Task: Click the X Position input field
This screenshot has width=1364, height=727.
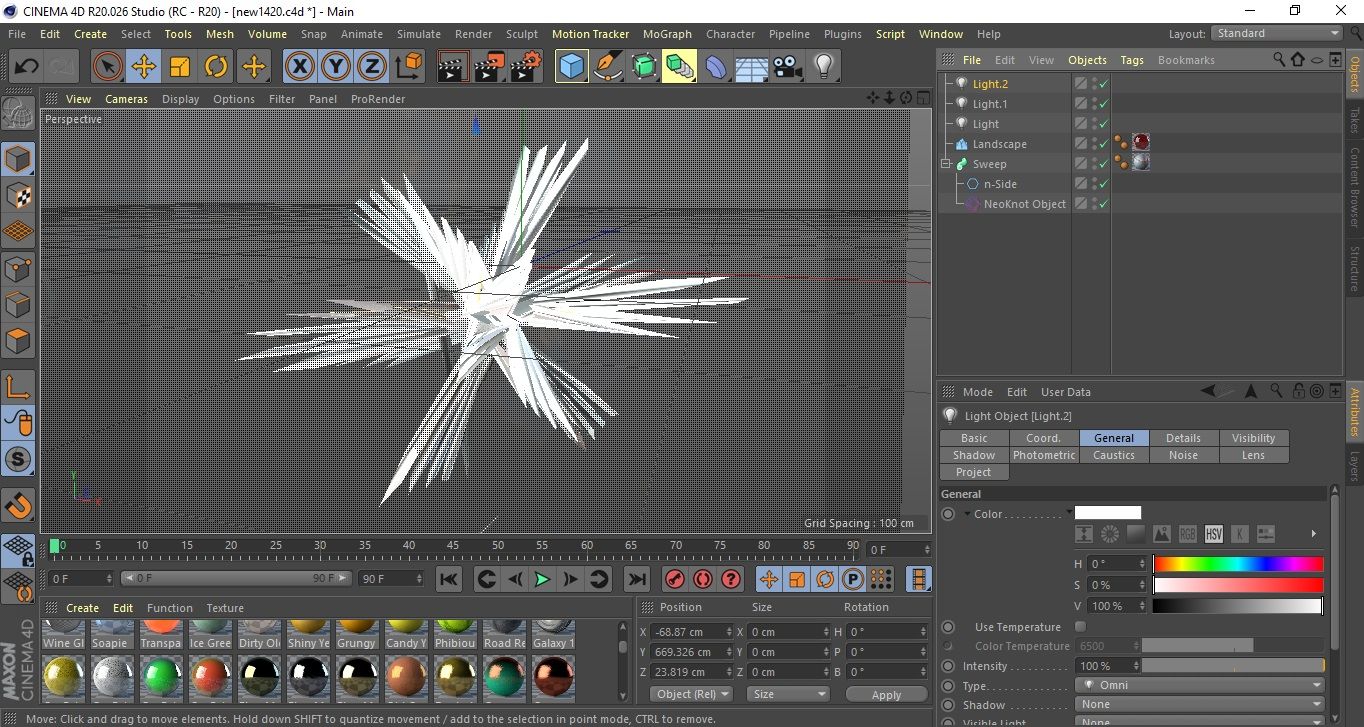Action: (x=684, y=632)
